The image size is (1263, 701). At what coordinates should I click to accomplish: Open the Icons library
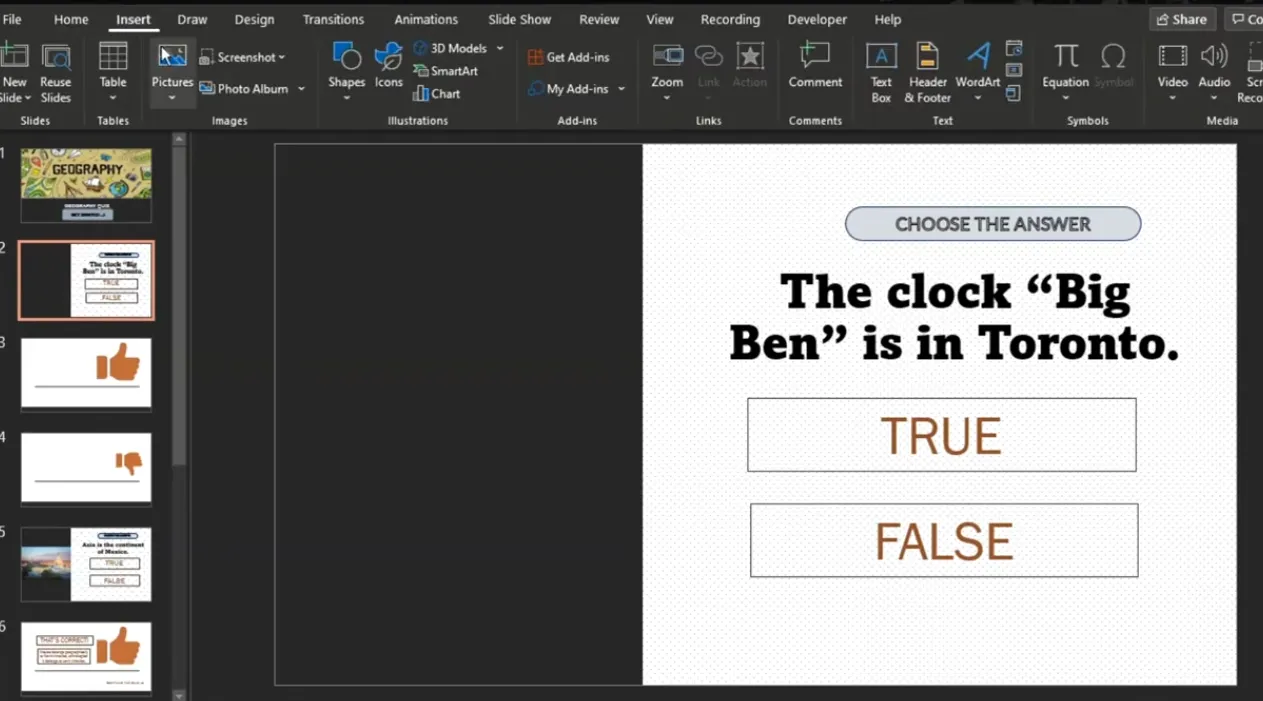(388, 68)
